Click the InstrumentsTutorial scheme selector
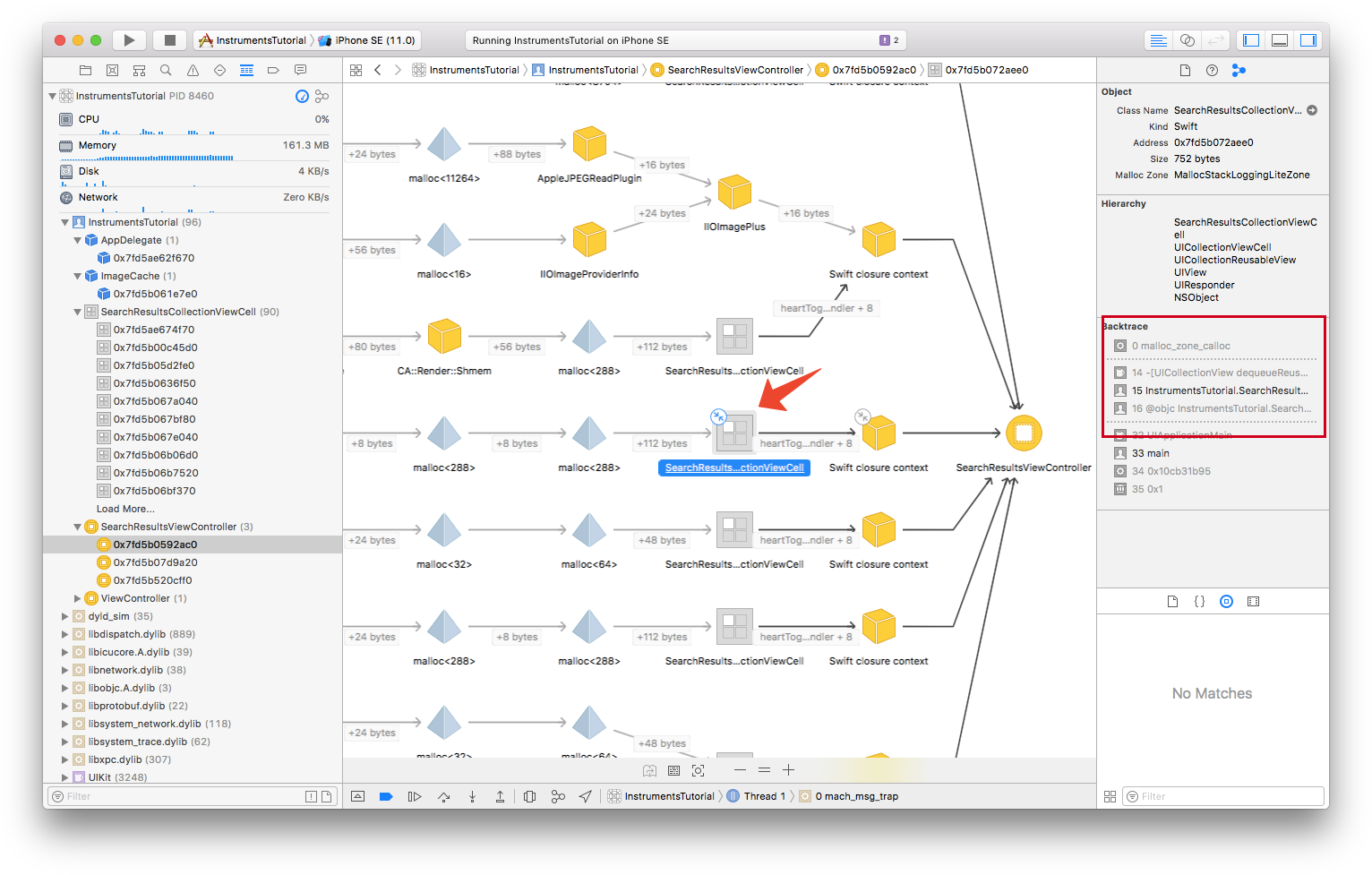 click(x=253, y=40)
